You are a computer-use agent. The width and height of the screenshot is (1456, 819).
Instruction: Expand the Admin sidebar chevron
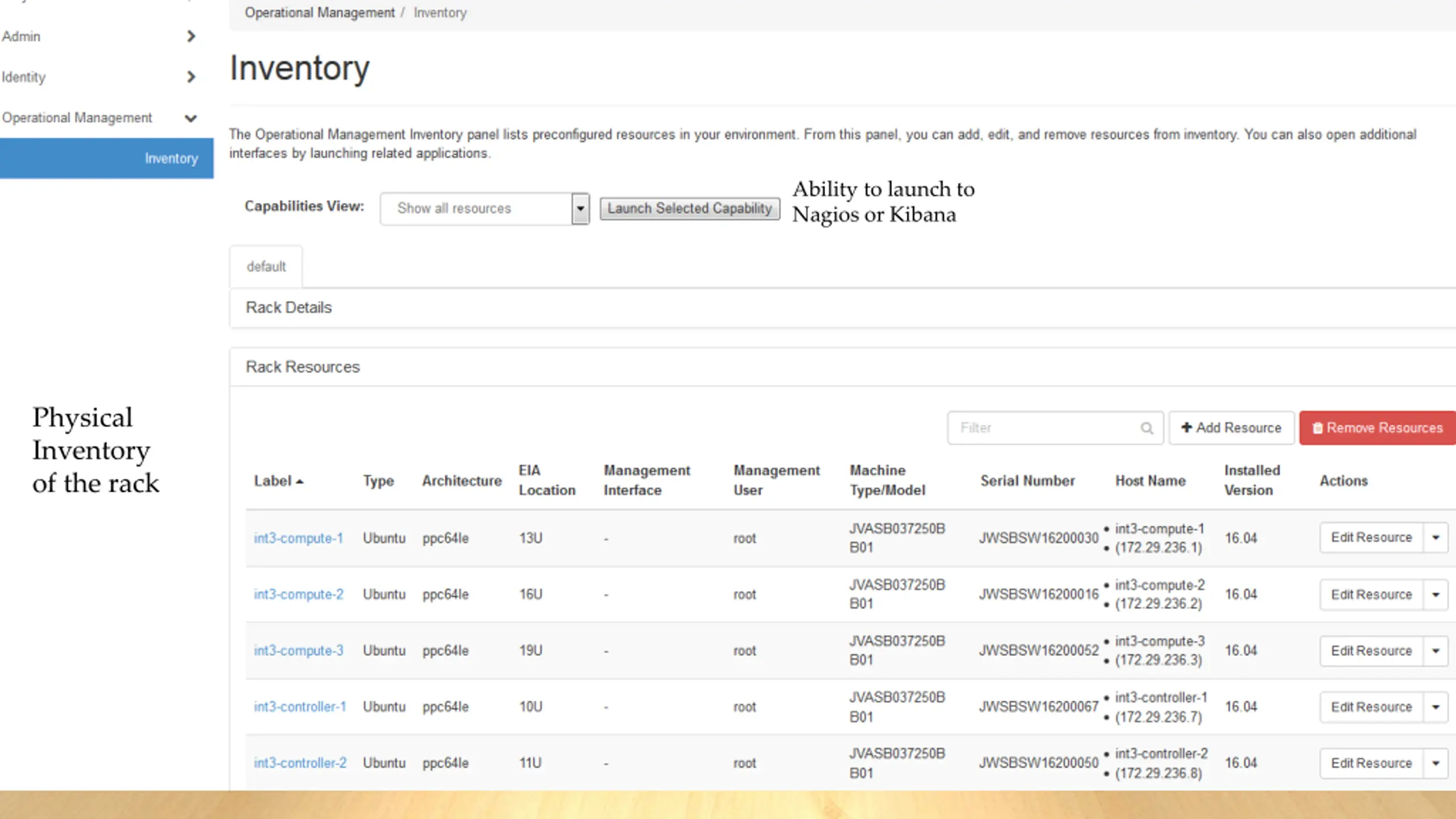click(x=191, y=36)
